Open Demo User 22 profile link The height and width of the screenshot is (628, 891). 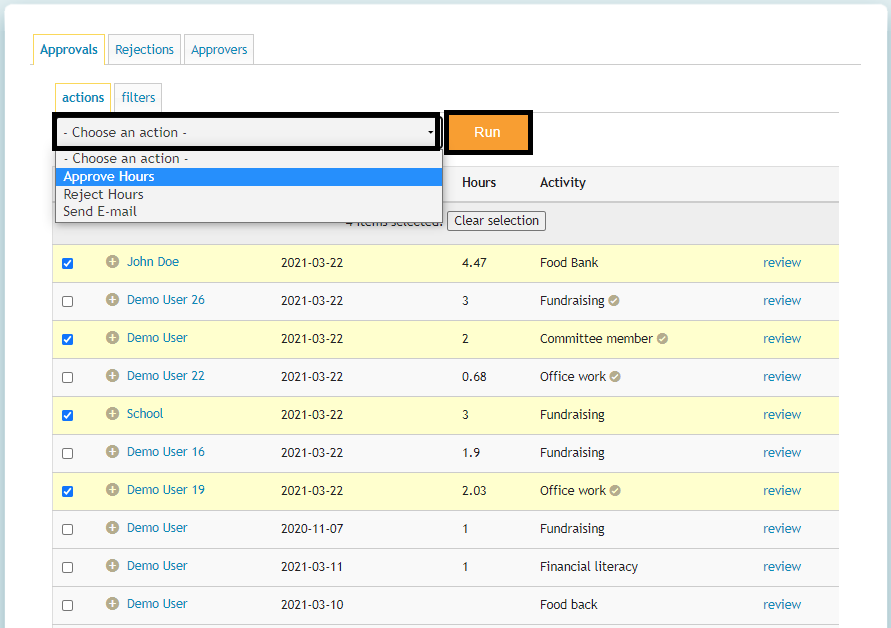coord(165,376)
